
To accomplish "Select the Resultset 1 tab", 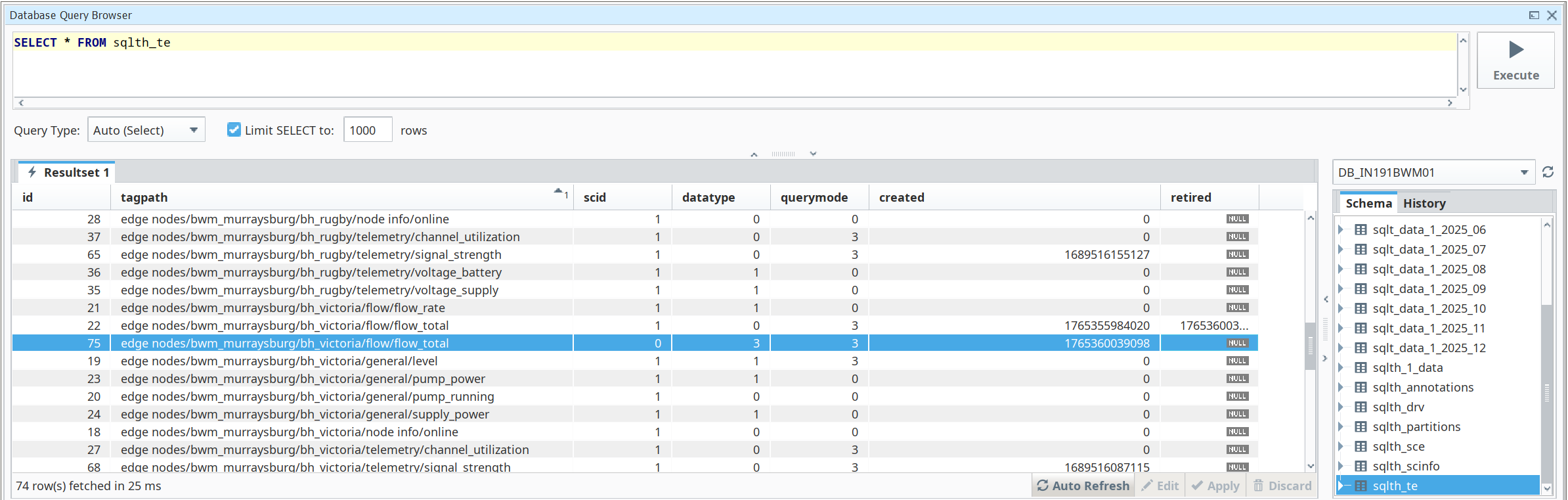I will [x=67, y=172].
